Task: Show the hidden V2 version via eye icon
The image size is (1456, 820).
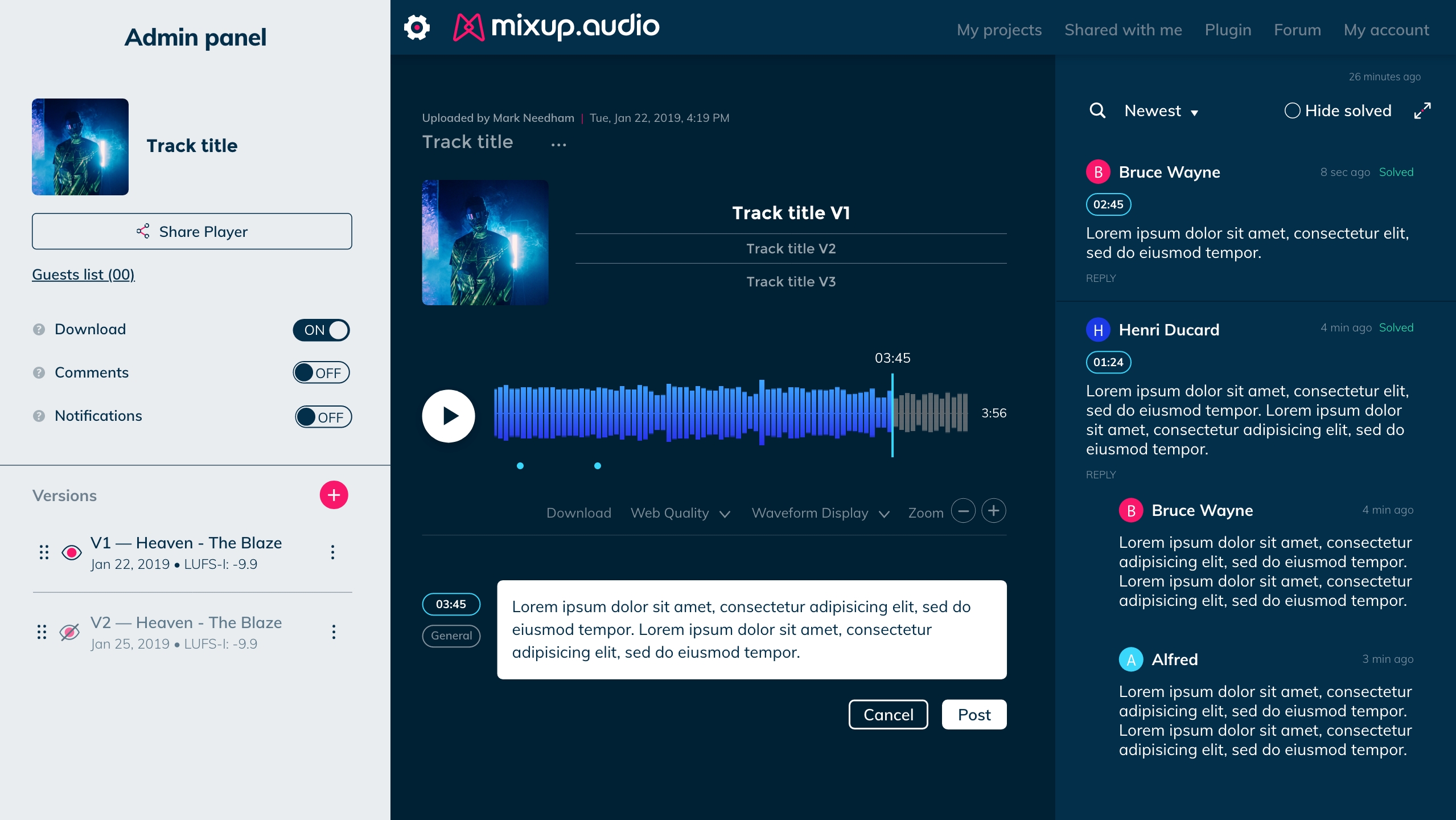Action: tap(69, 632)
